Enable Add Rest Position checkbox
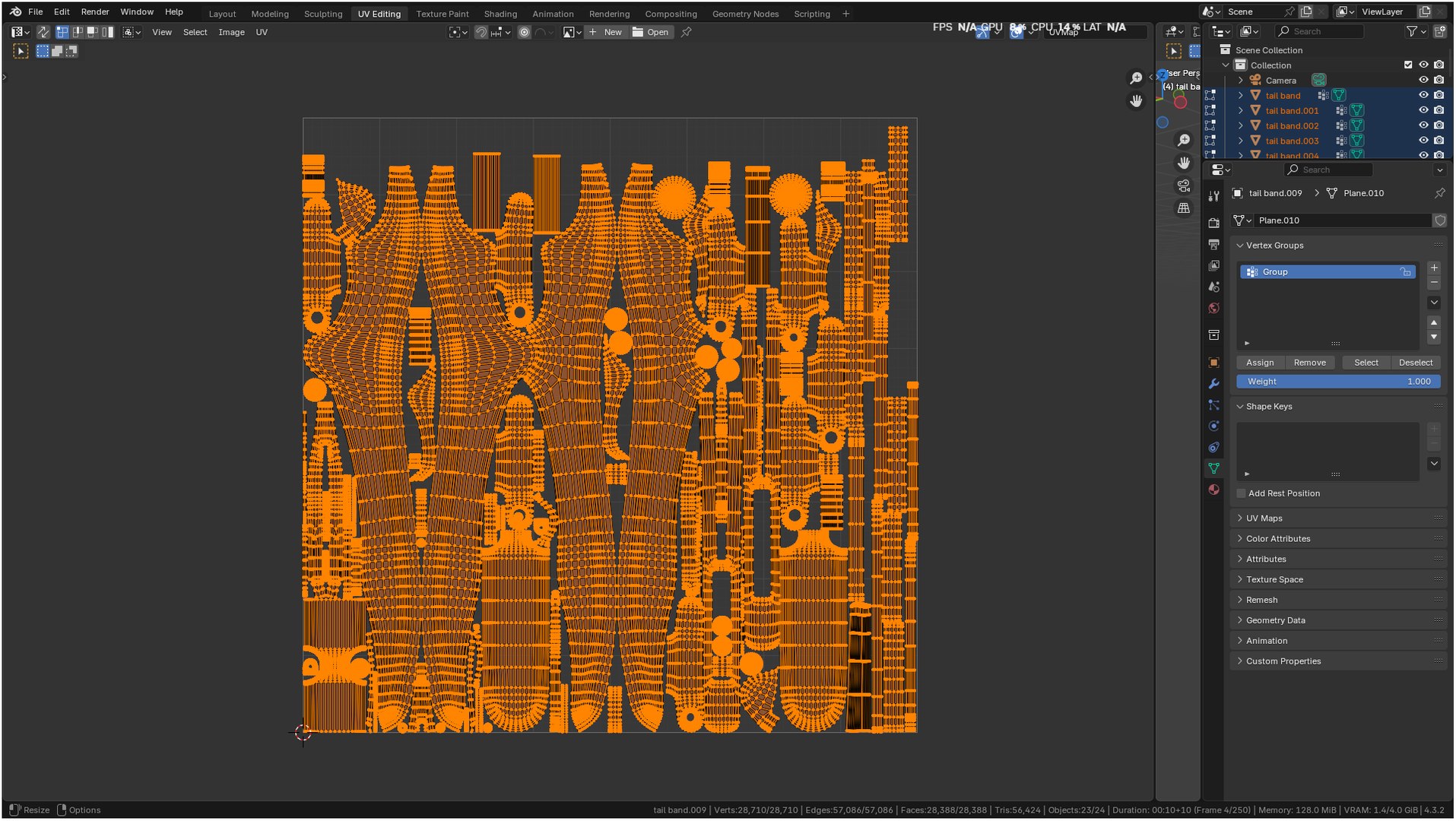This screenshot has width=1456, height=821. coord(1242,493)
